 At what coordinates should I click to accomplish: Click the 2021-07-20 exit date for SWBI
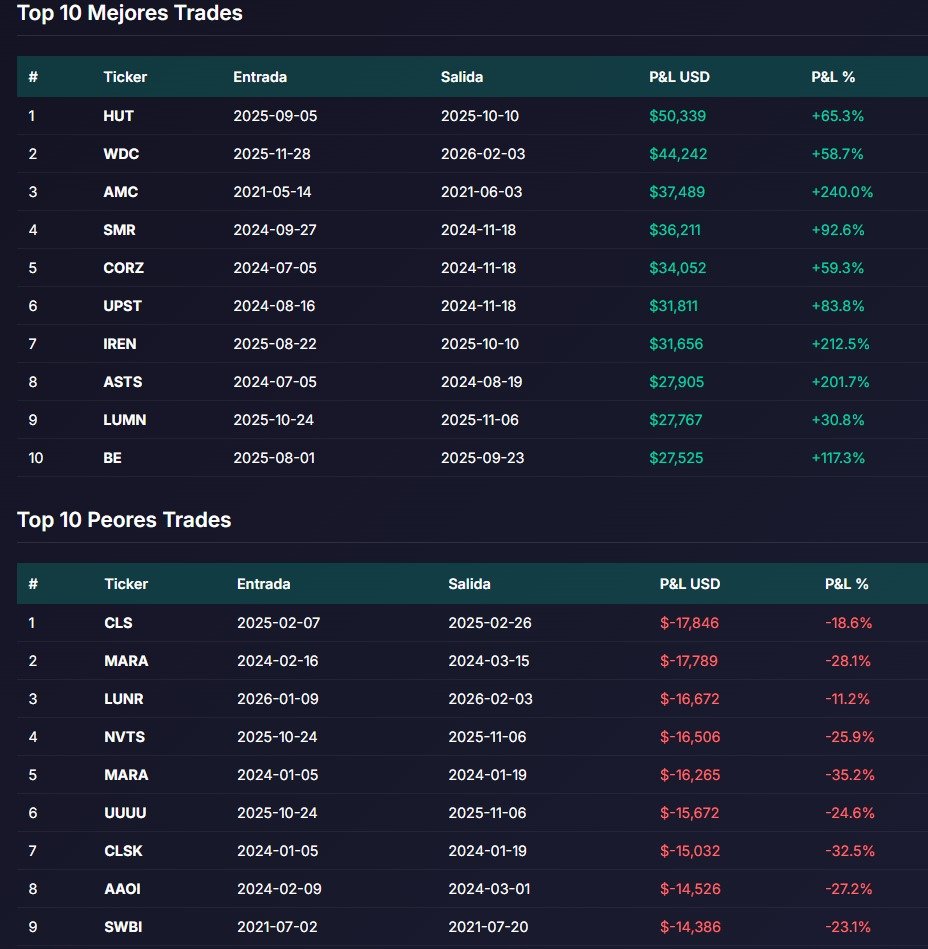488,927
